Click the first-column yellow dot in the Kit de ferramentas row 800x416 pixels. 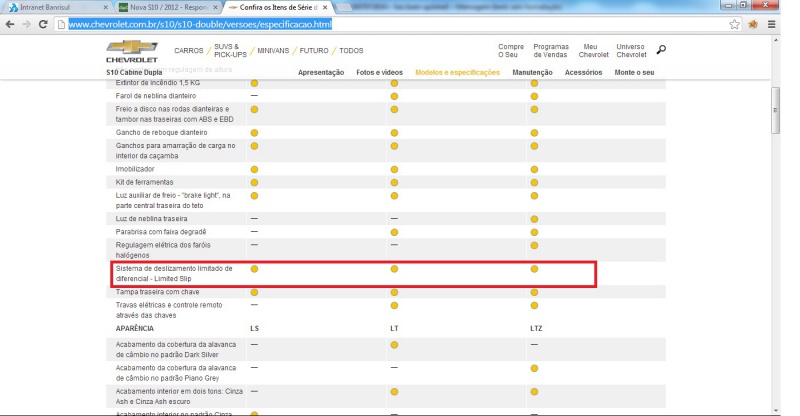click(x=254, y=183)
